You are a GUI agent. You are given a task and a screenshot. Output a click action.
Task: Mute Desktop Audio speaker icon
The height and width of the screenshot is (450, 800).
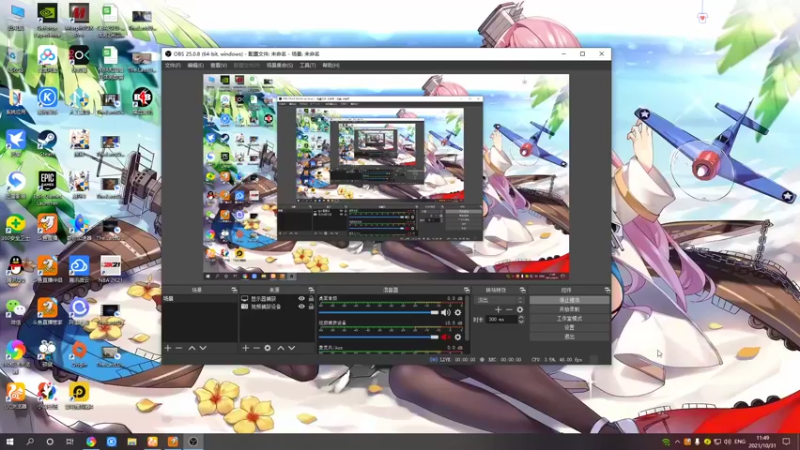tap(445, 312)
